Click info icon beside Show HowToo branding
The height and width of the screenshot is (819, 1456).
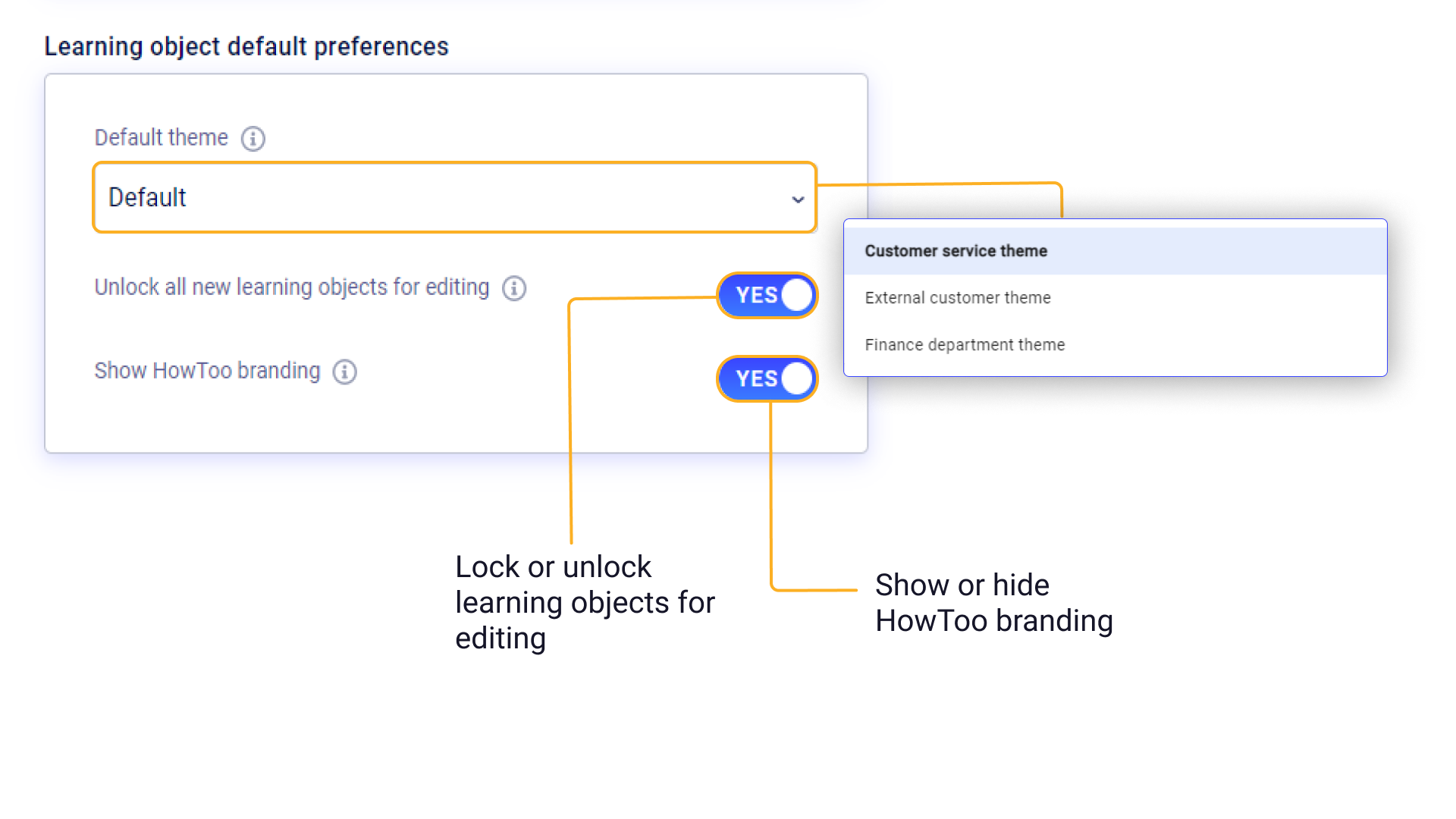[x=345, y=372]
